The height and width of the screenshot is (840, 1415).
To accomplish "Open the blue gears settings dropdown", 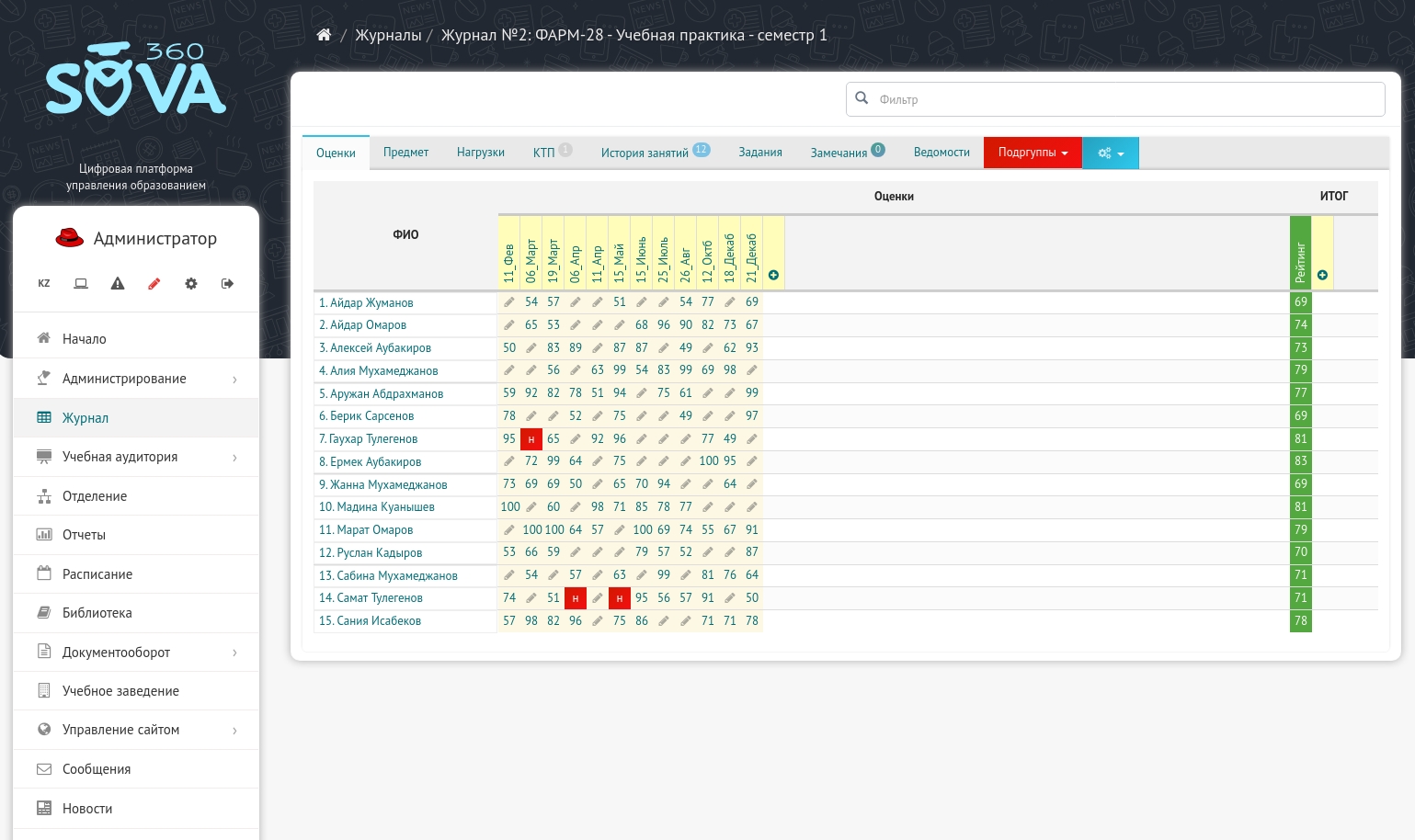I will [x=1111, y=153].
